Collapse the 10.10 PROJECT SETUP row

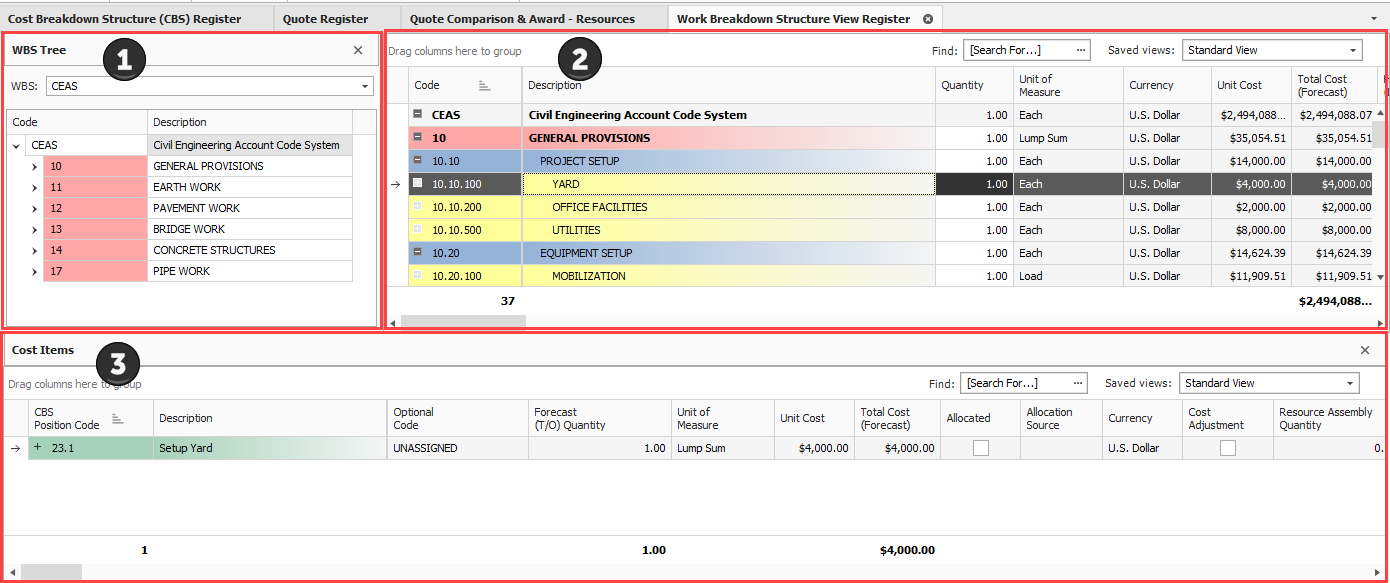click(418, 161)
